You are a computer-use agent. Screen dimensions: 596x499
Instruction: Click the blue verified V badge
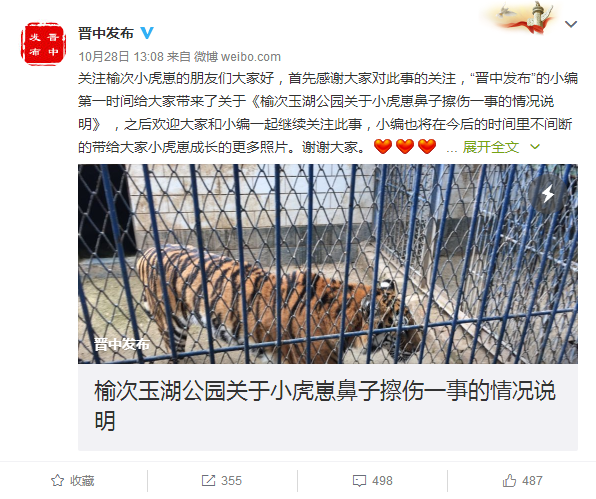pos(147,33)
